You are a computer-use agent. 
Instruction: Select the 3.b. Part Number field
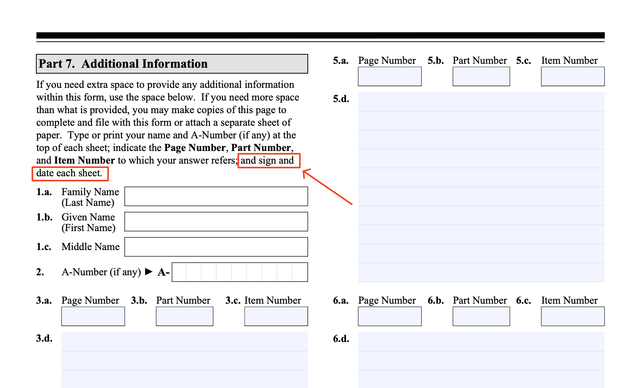click(184, 316)
